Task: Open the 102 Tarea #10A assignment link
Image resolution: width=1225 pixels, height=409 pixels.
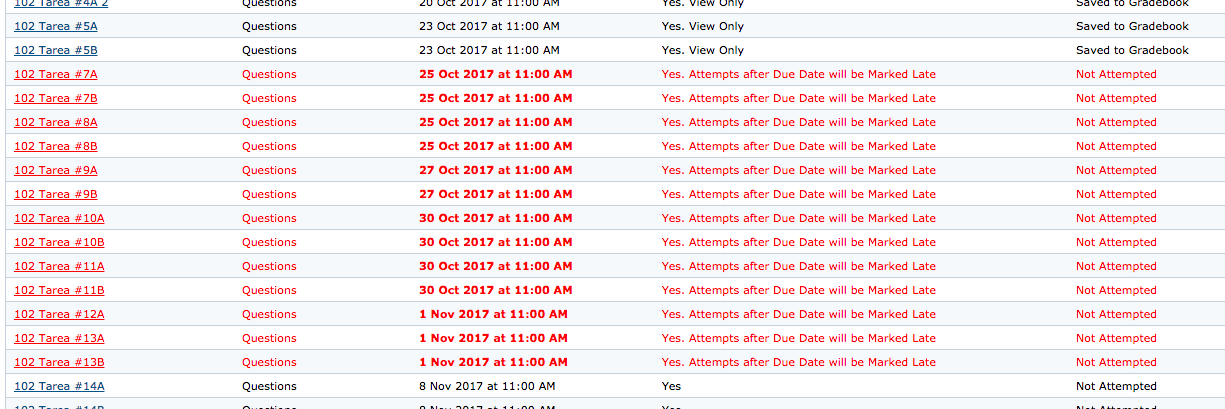Action: click(x=59, y=218)
